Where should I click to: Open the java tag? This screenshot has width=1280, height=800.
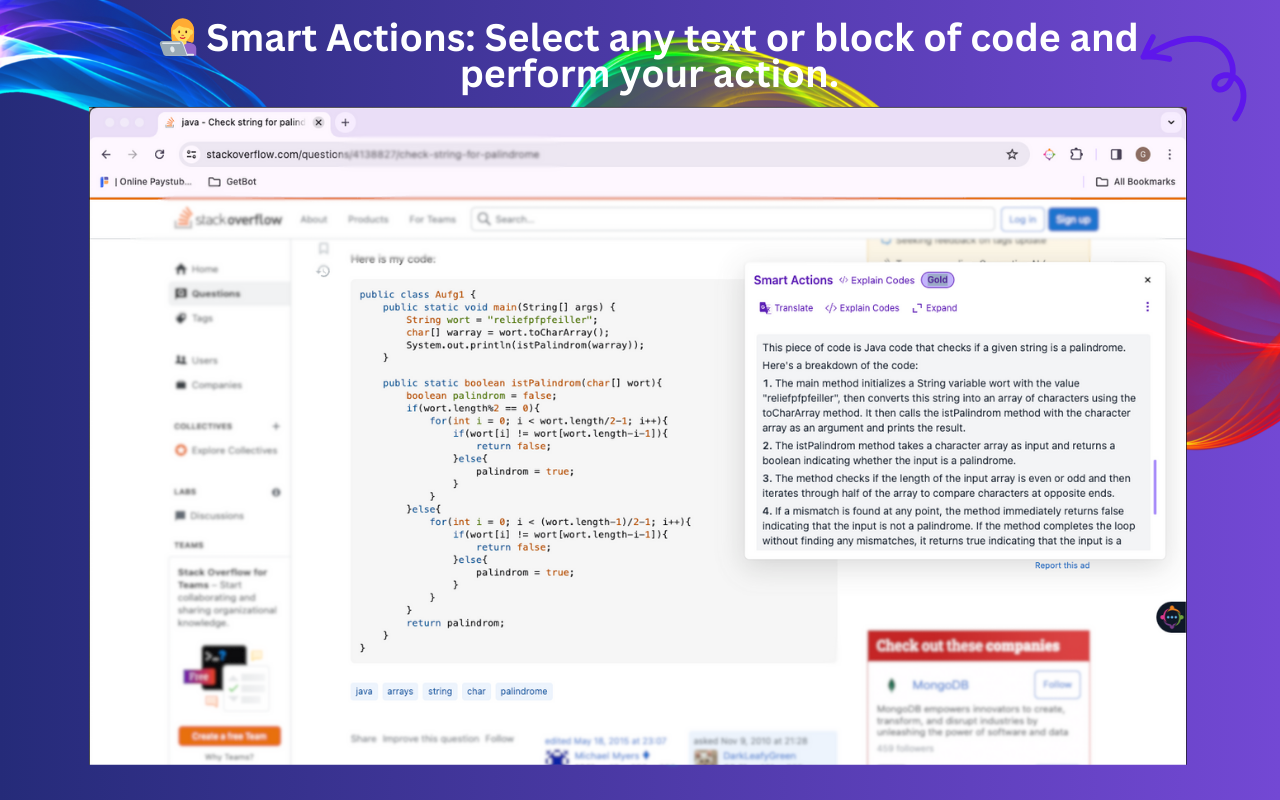click(x=364, y=691)
